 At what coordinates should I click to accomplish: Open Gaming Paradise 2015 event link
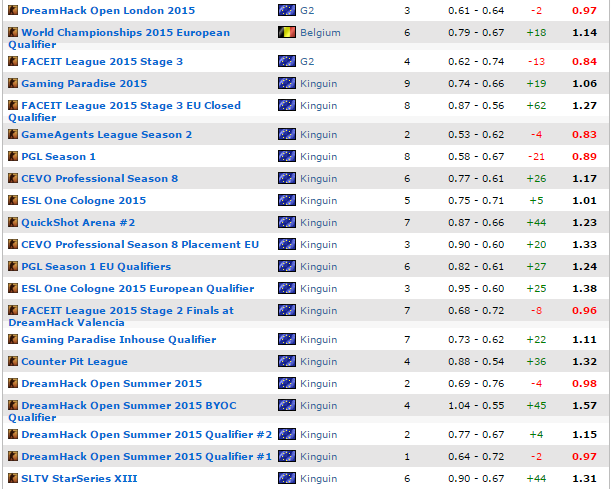[84, 83]
